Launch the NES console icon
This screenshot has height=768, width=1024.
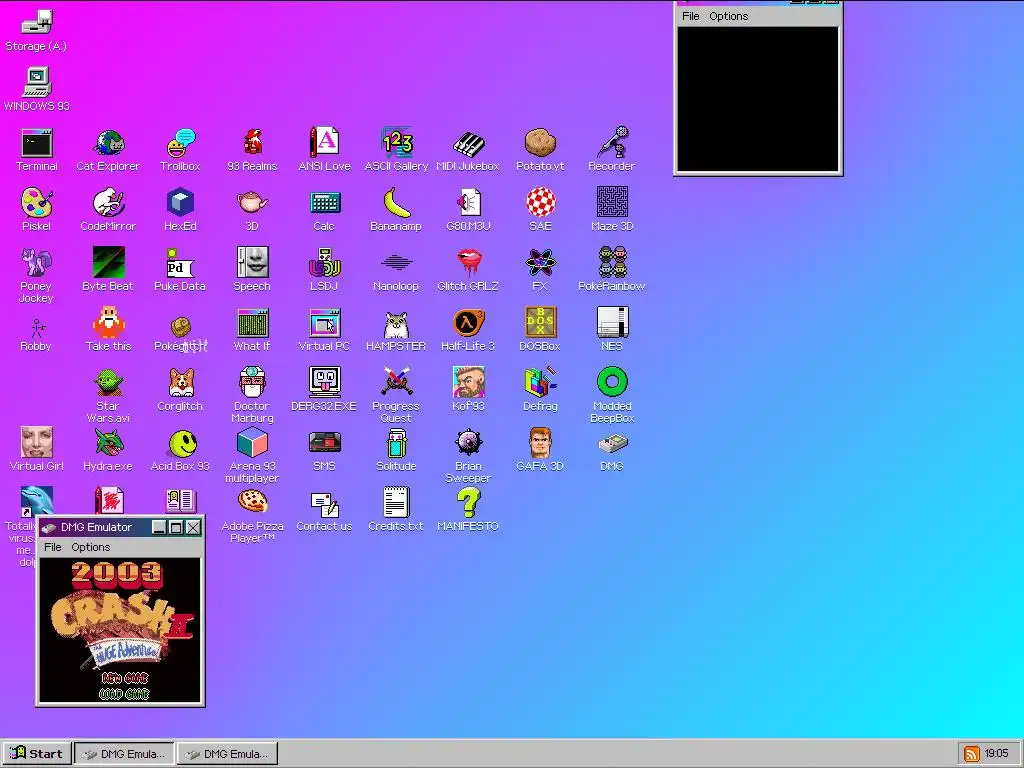612,330
